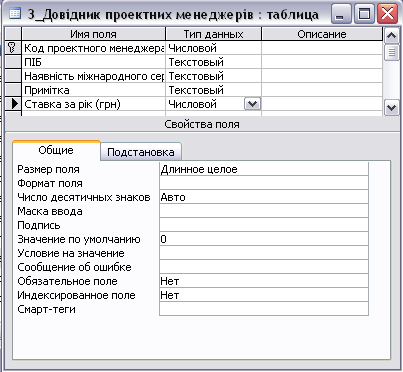Click the Размер поля value Длинное целое
The image size is (403, 372).
click(264, 169)
